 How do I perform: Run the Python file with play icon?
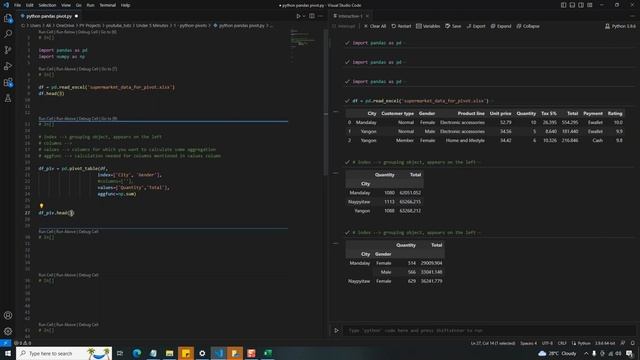point(298,16)
